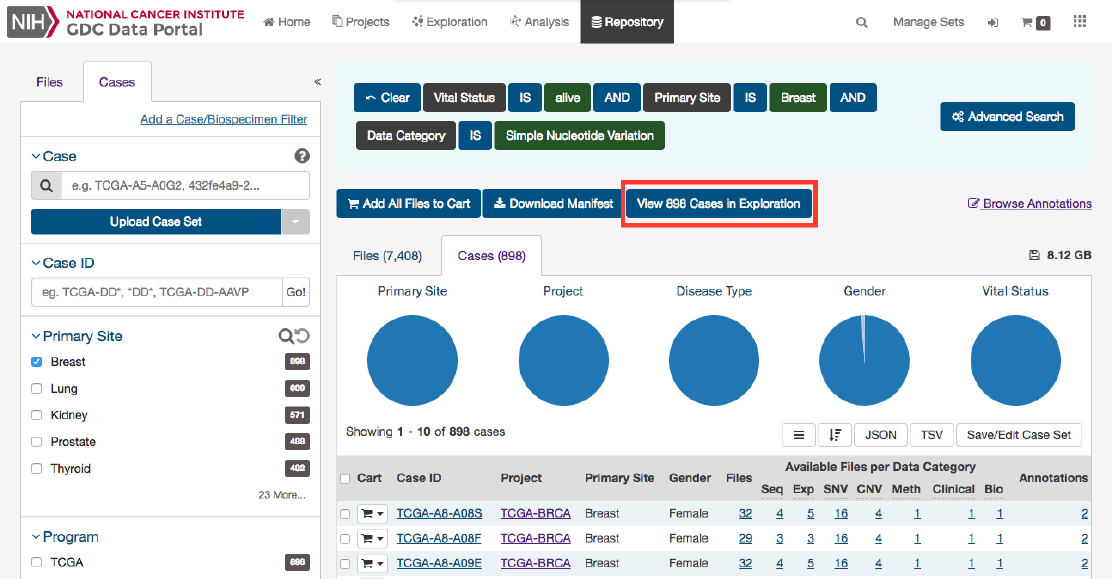Click the Vital Status pie chart
The image size is (1112, 579).
click(x=1016, y=360)
